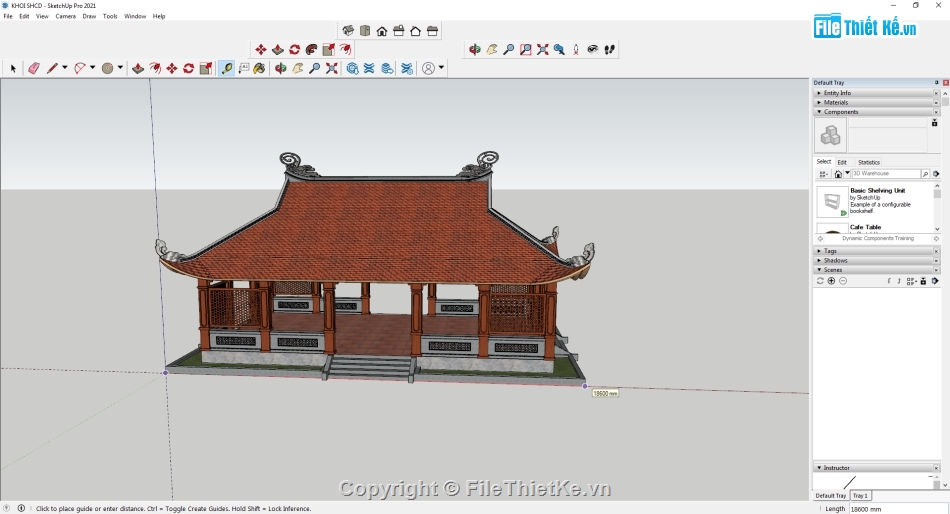Open the arc tools dropdown arrow
950x514 pixels.
coord(92,67)
